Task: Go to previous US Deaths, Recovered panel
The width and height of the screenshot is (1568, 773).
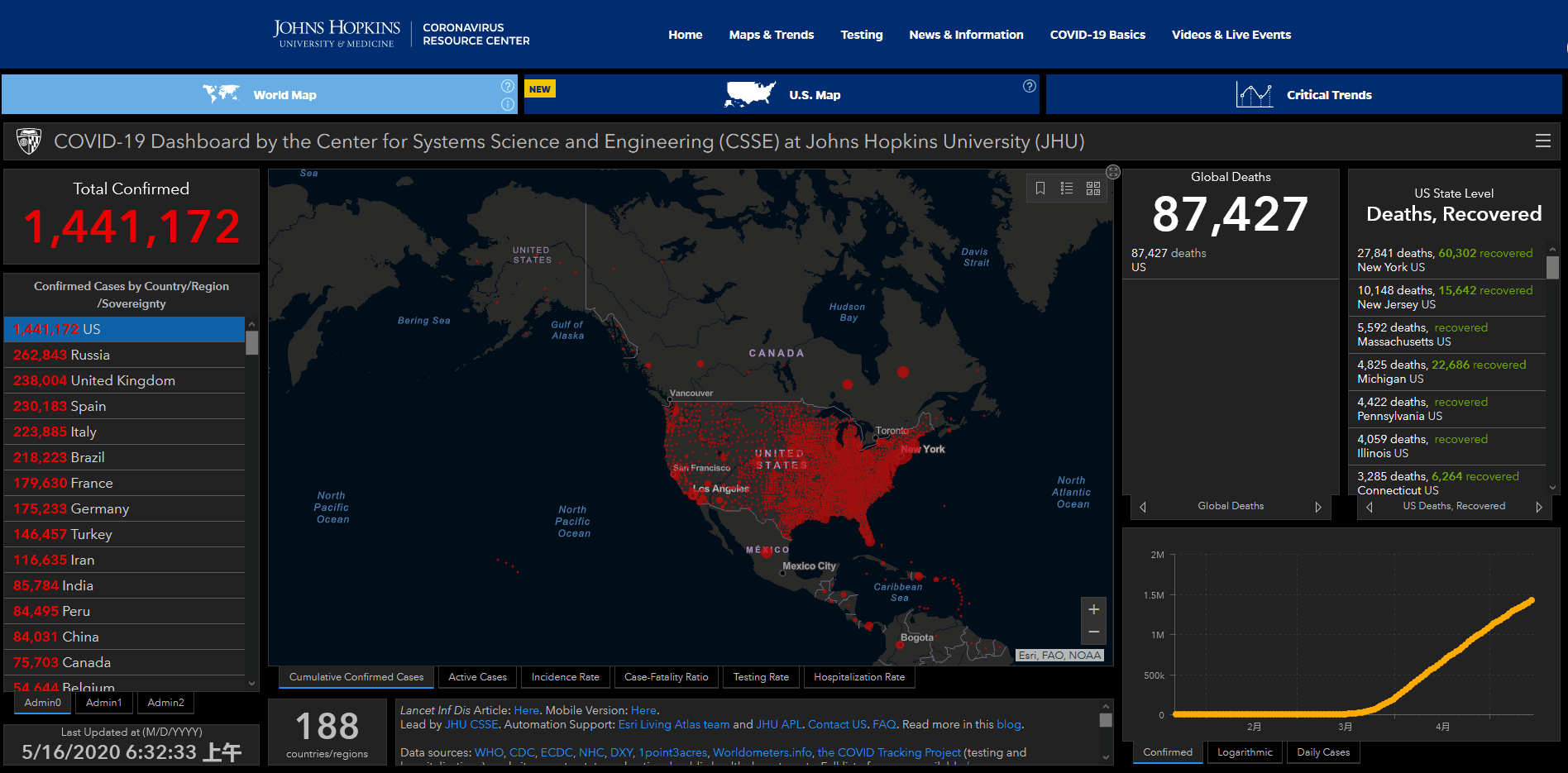Action: point(1370,507)
